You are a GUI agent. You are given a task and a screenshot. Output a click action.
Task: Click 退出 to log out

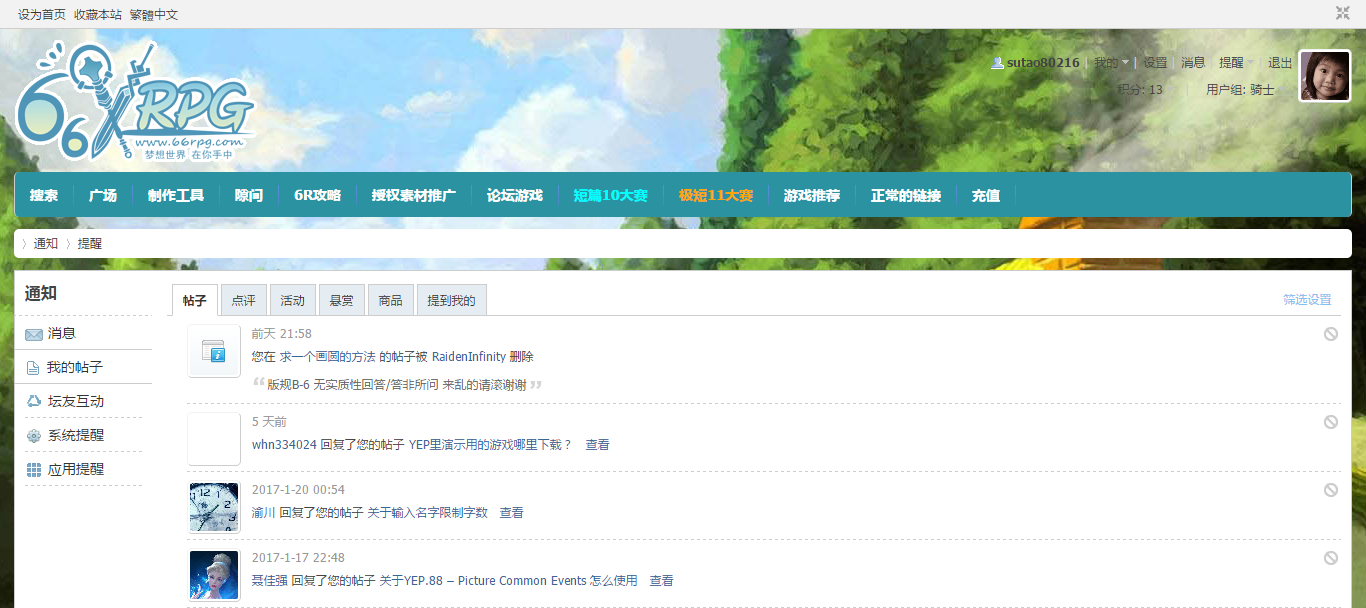click(x=1280, y=62)
